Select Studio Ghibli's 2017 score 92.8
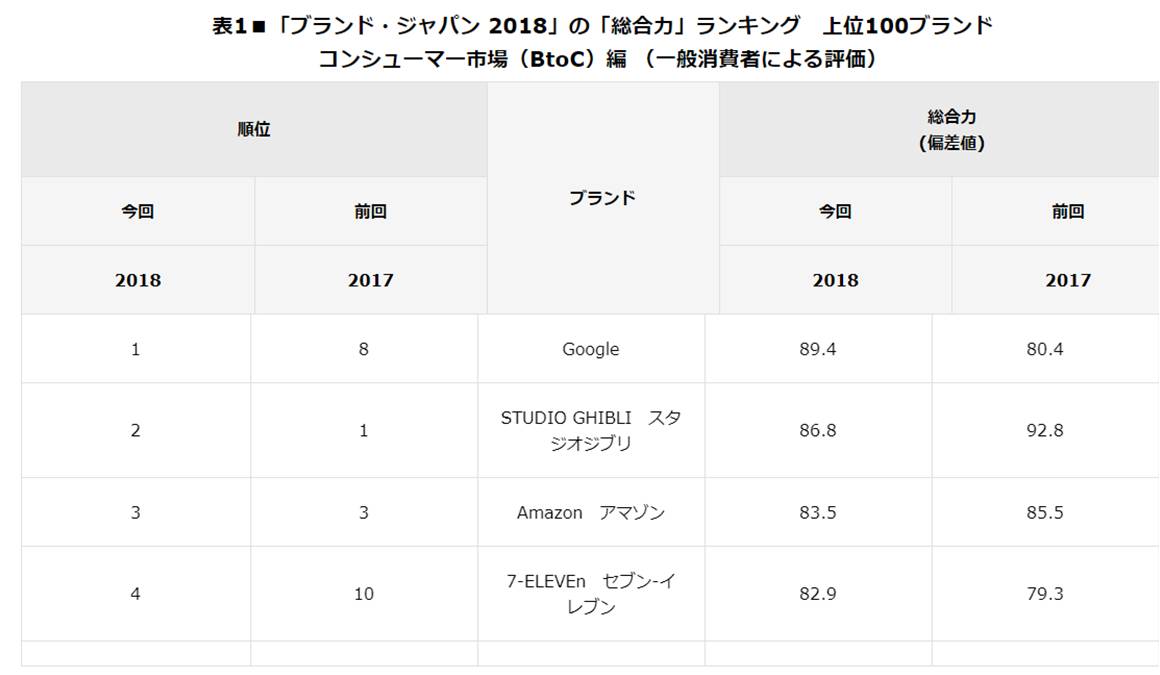The height and width of the screenshot is (675, 1160). point(1045,430)
